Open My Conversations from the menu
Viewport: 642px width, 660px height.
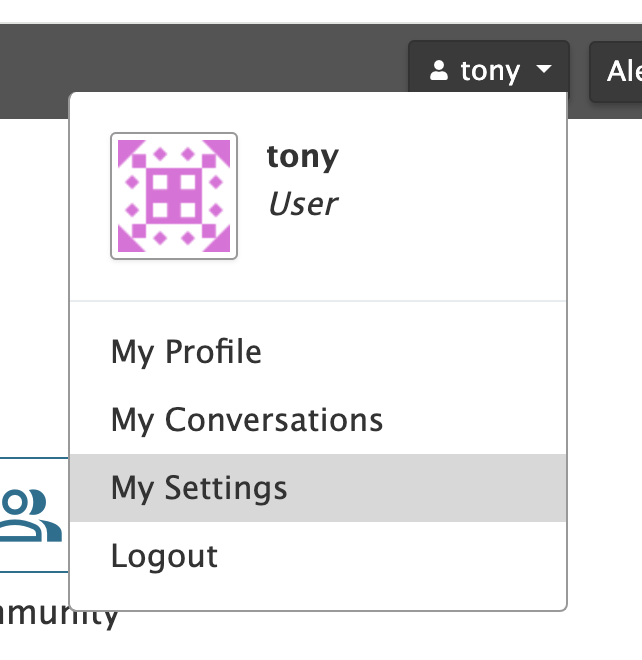pos(247,420)
